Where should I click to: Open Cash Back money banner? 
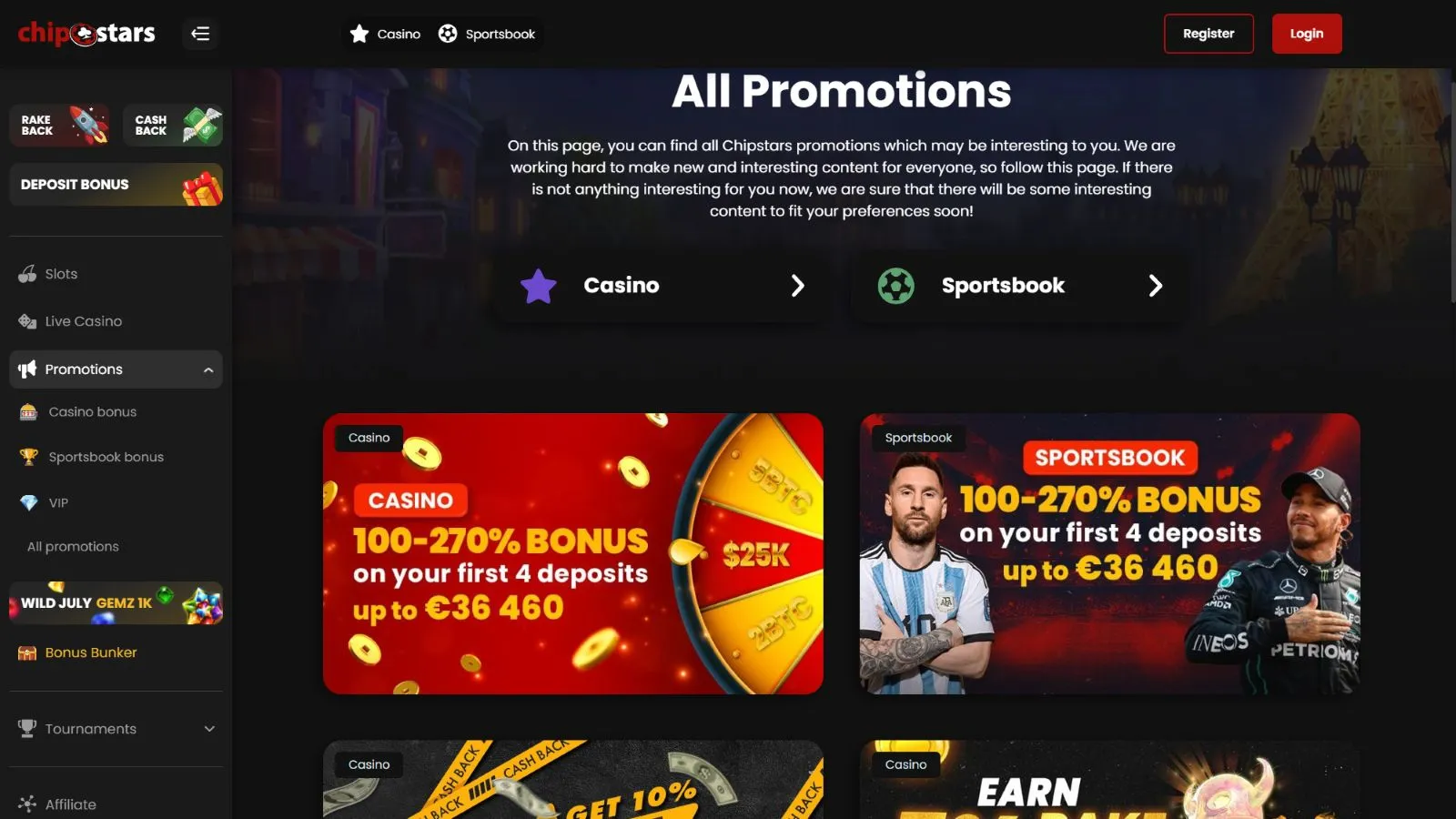click(173, 125)
